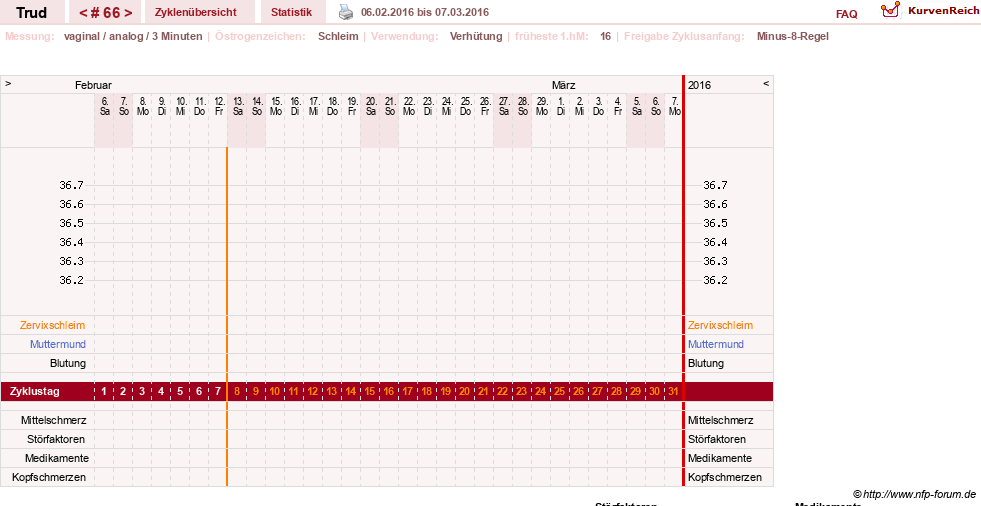Click the Östrogenzeichen value Schleim
Screen dimensions: 981x506
click(338, 36)
